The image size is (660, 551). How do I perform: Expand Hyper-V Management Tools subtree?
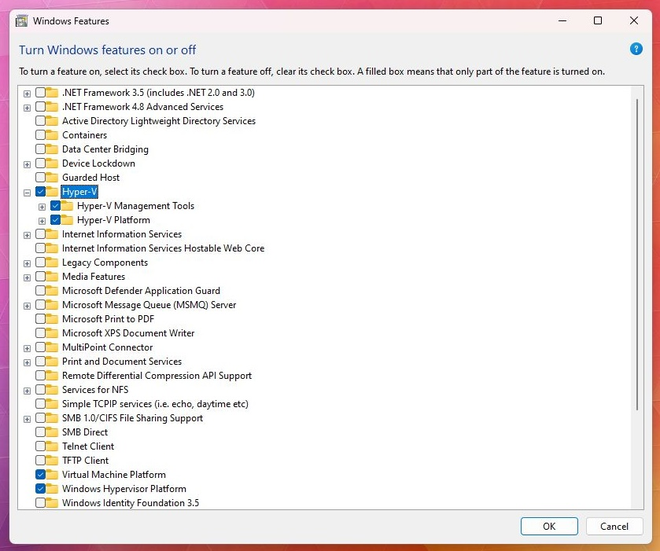42,207
